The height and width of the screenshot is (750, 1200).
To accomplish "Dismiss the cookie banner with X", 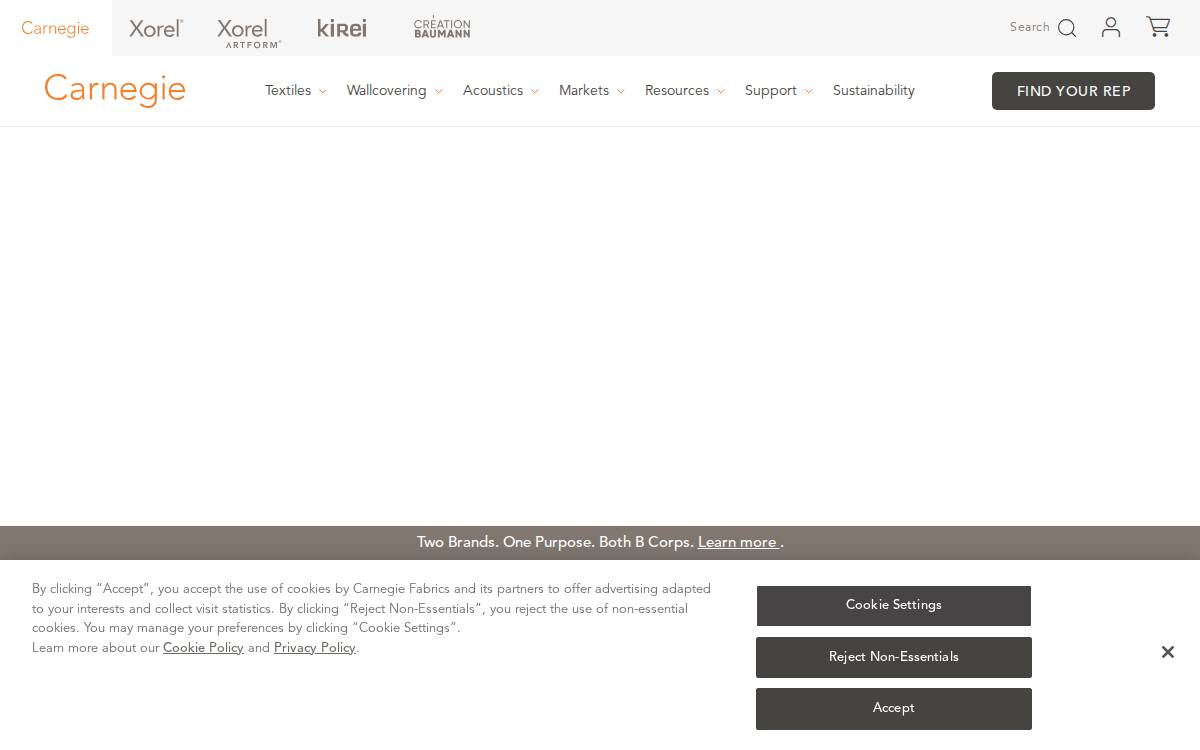I will pos(1167,652).
